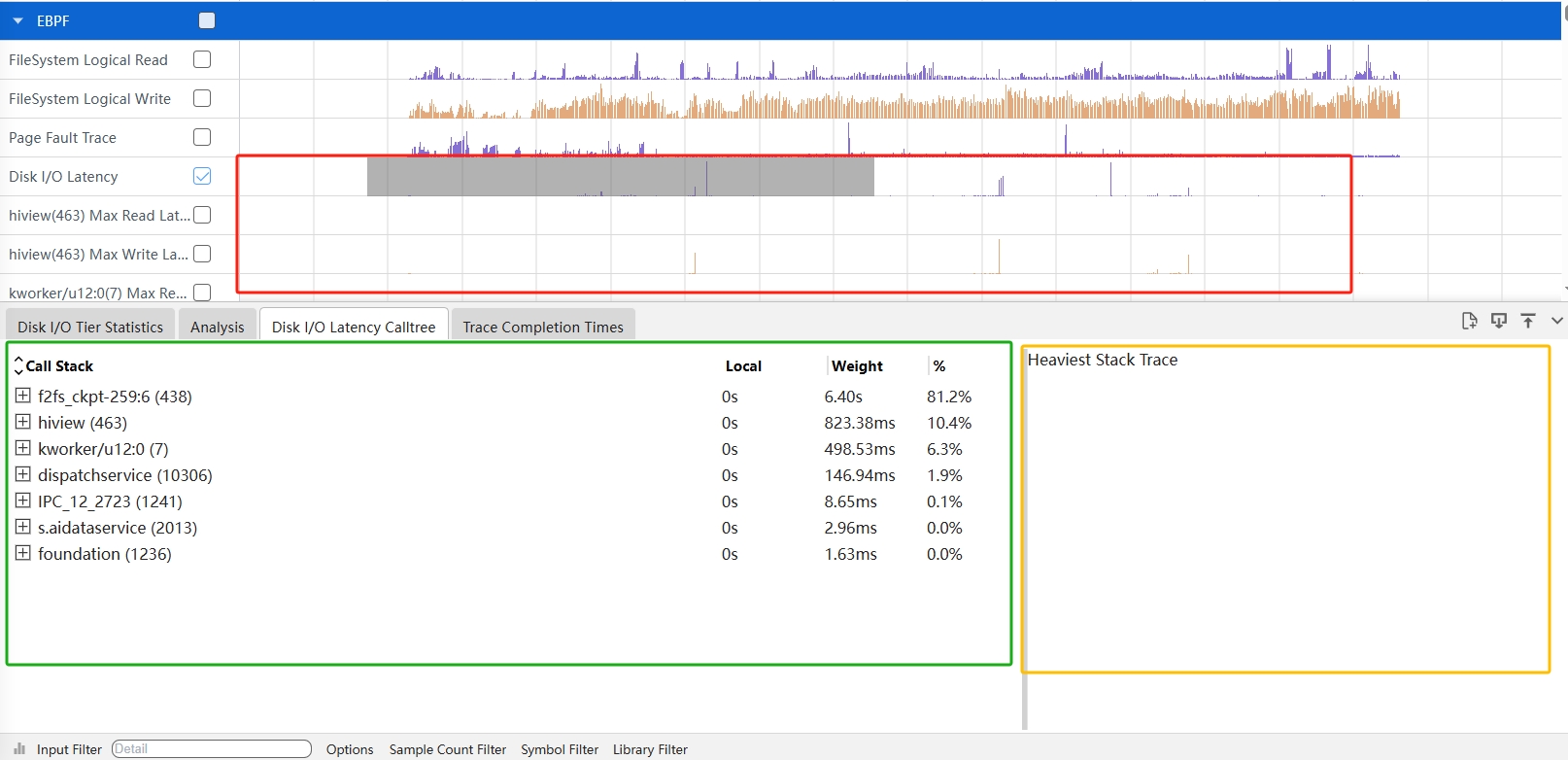Click the Symbol Filter button
This screenshot has width=1568, height=760.
pos(560,749)
